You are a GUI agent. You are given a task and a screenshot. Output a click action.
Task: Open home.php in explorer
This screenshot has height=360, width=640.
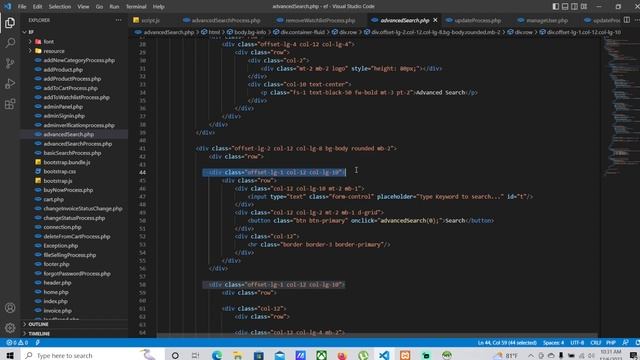[56, 292]
